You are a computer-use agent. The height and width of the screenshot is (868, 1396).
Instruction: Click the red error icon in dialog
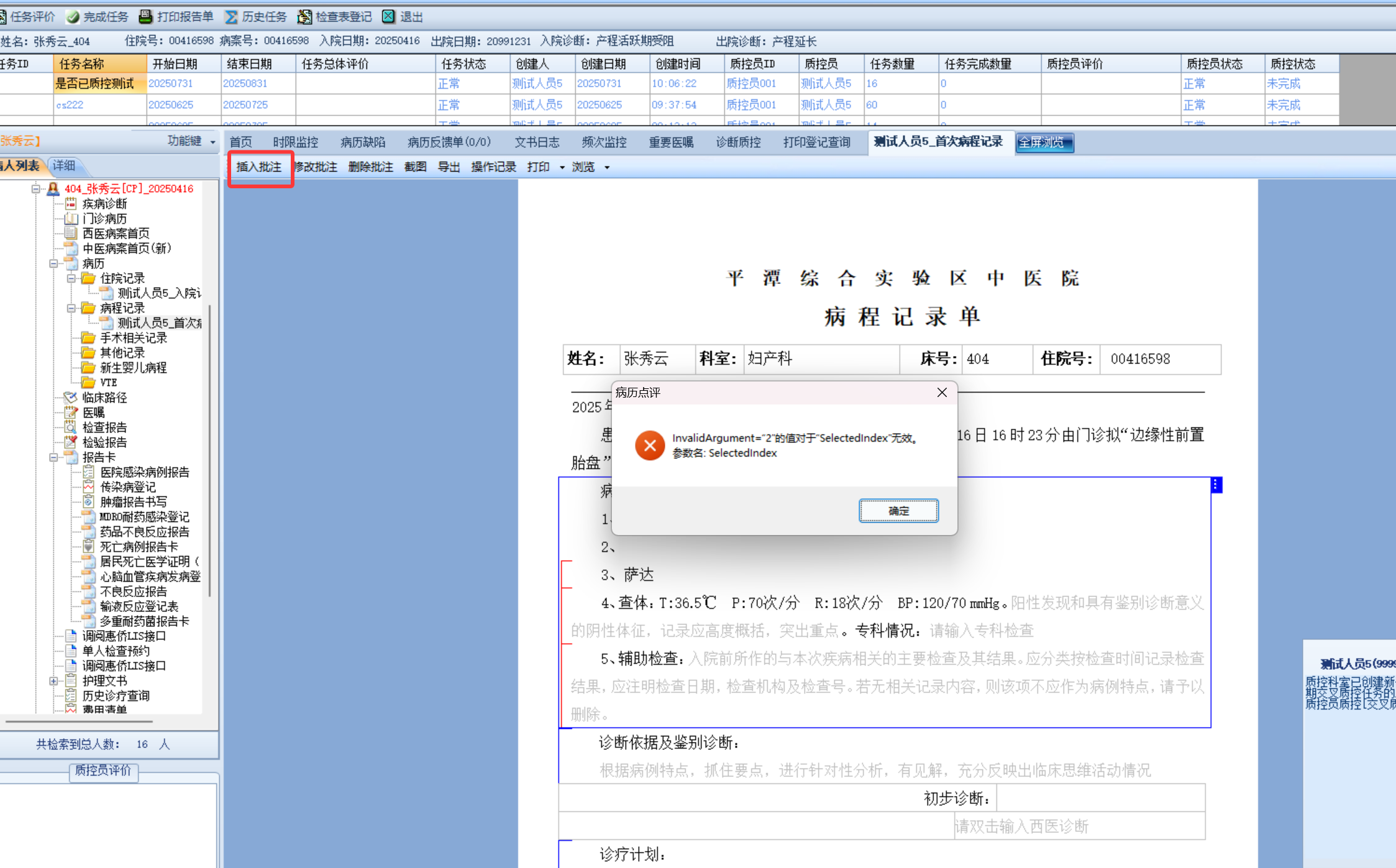[649, 445]
